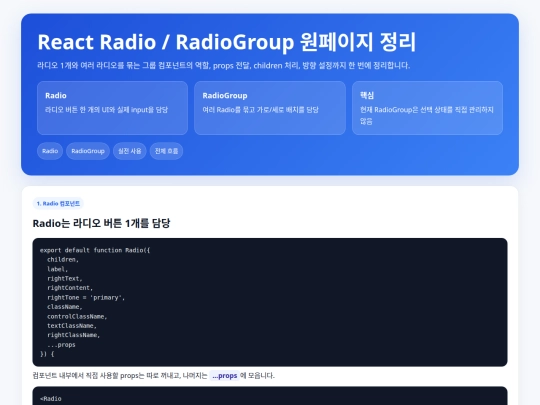Screen dimensions: 540x405
Task: Click code line 'rightTone = 'primary','
Action: click(x=86, y=297)
